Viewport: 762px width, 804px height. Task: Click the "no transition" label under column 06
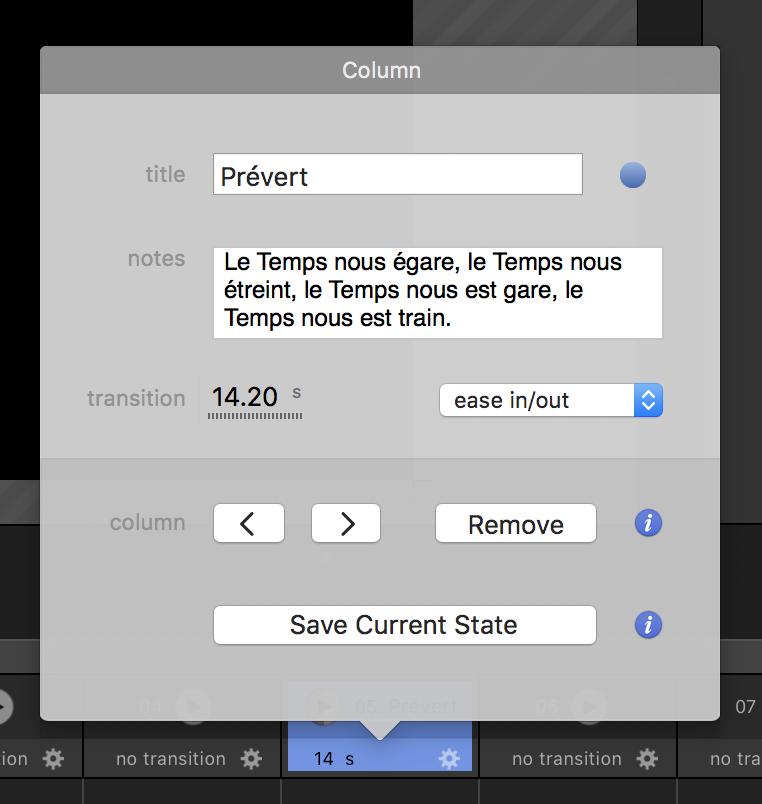[566, 759]
